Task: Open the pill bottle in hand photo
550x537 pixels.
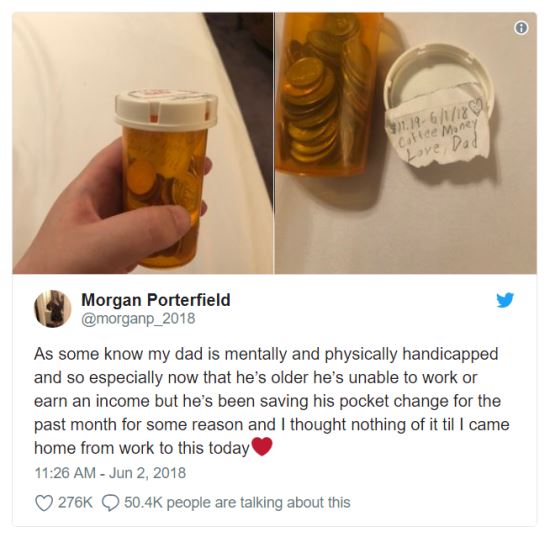Action: point(143,143)
